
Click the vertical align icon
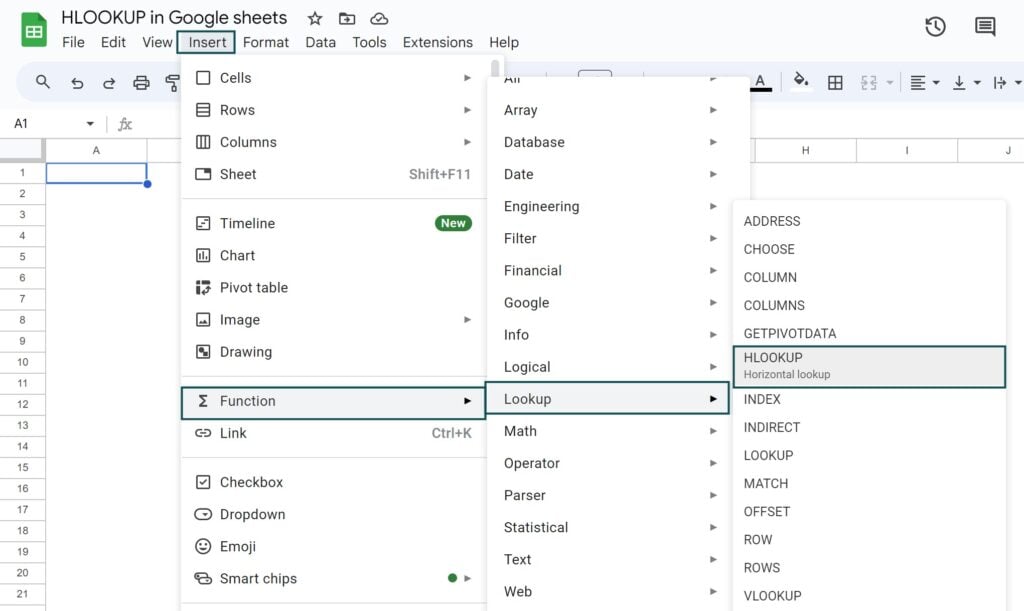[x=959, y=83]
